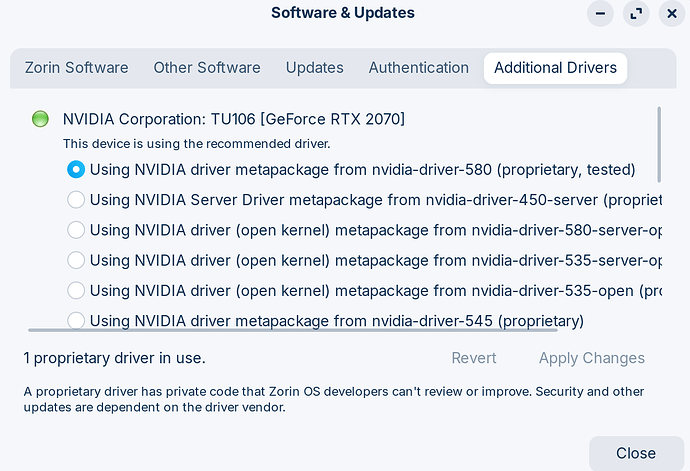Close window using title bar X icon
690x471 pixels.
(x=671, y=14)
